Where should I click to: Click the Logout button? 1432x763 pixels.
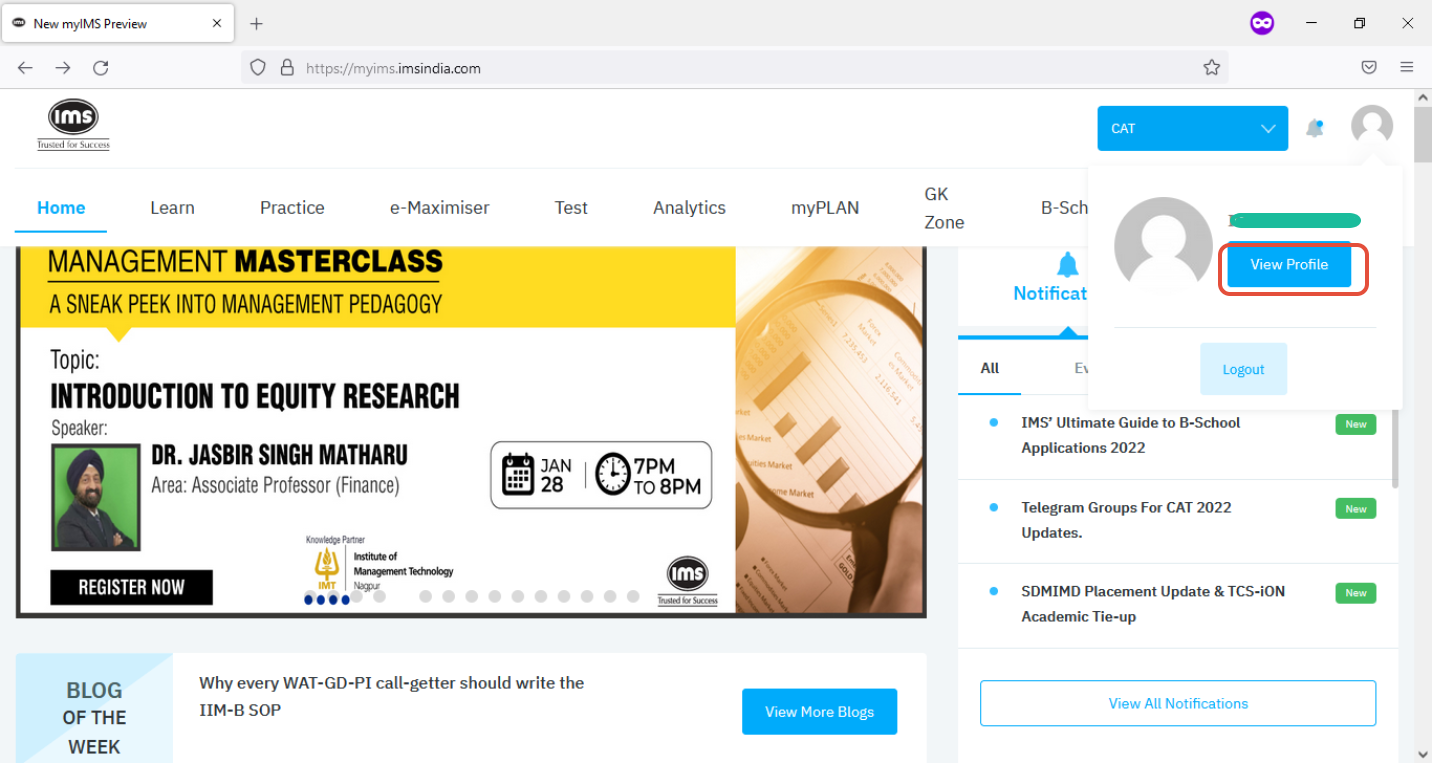[1243, 369]
